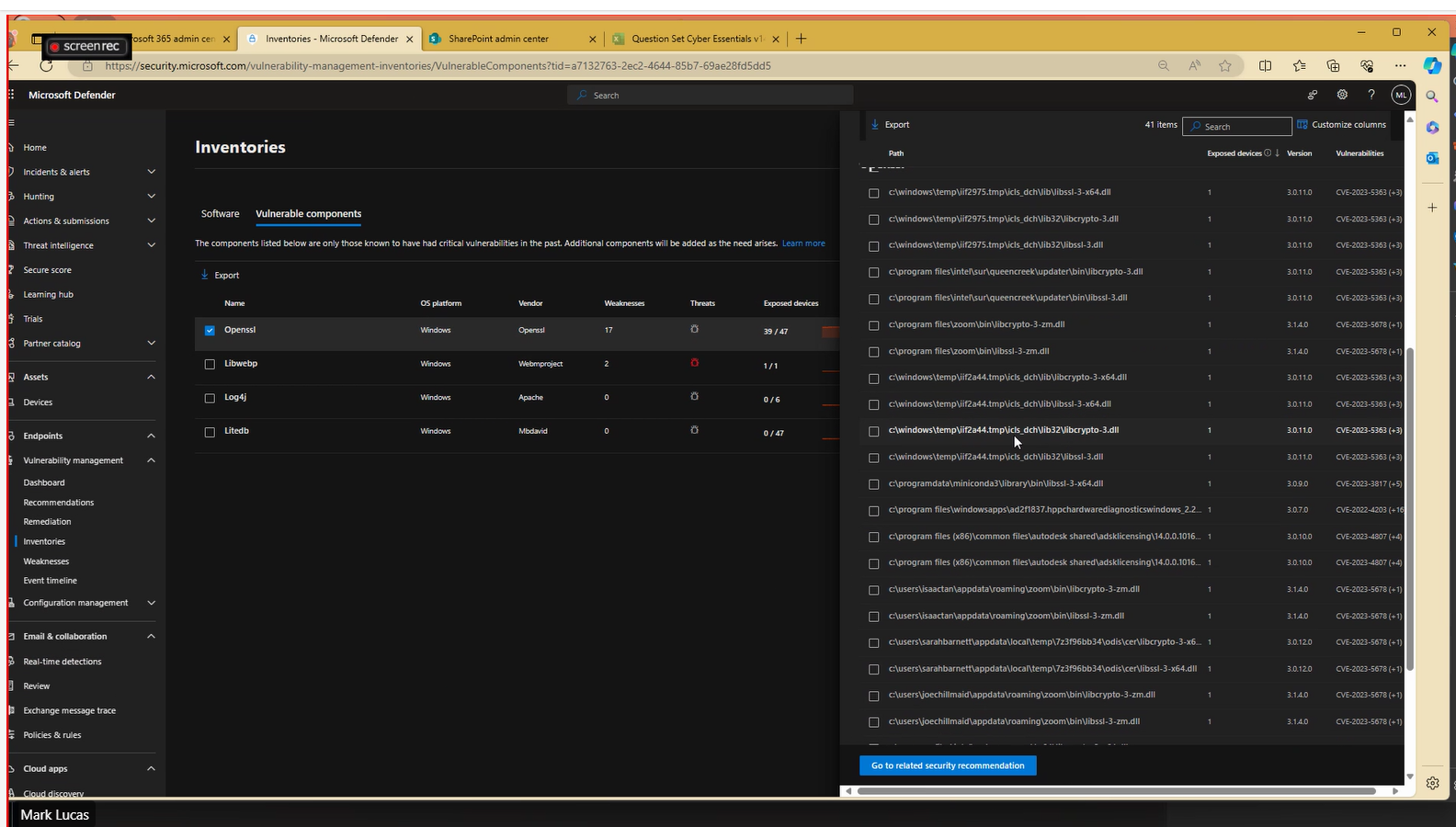This screenshot has height=827, width=1456.
Task: Click the flyout horizontal scrollbar
Action: [1115, 790]
